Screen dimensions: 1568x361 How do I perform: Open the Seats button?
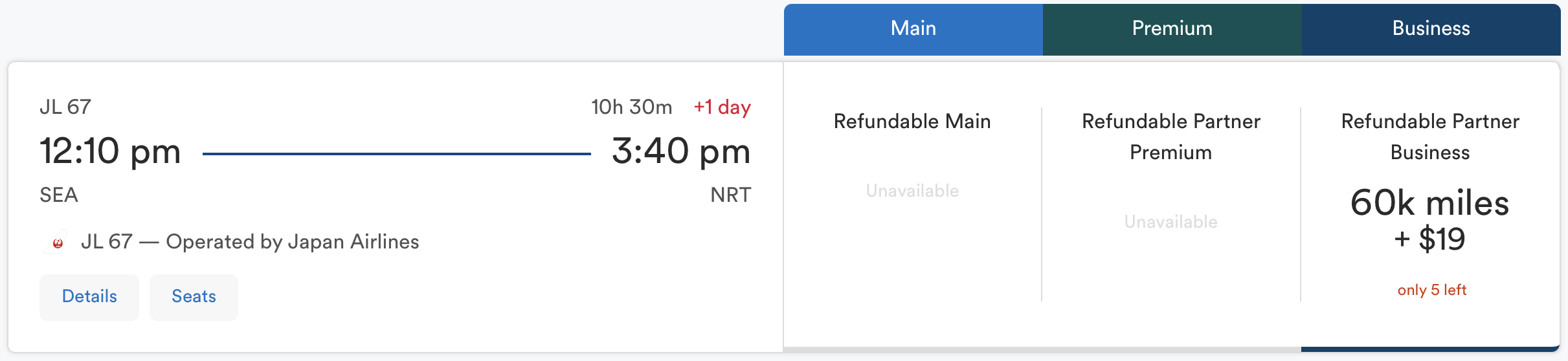(194, 297)
